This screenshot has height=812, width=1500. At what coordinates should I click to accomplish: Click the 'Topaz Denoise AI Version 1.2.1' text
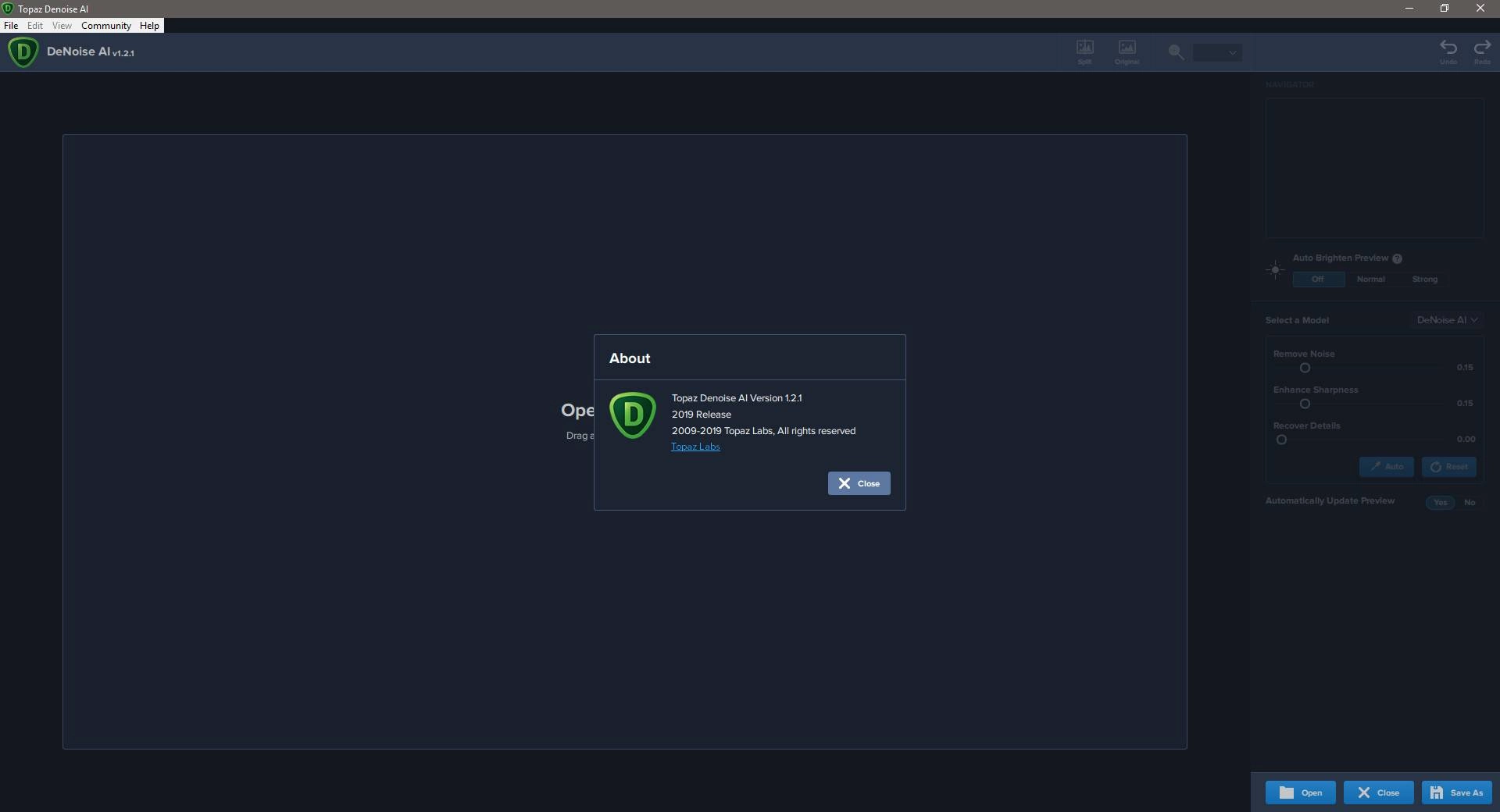(737, 398)
